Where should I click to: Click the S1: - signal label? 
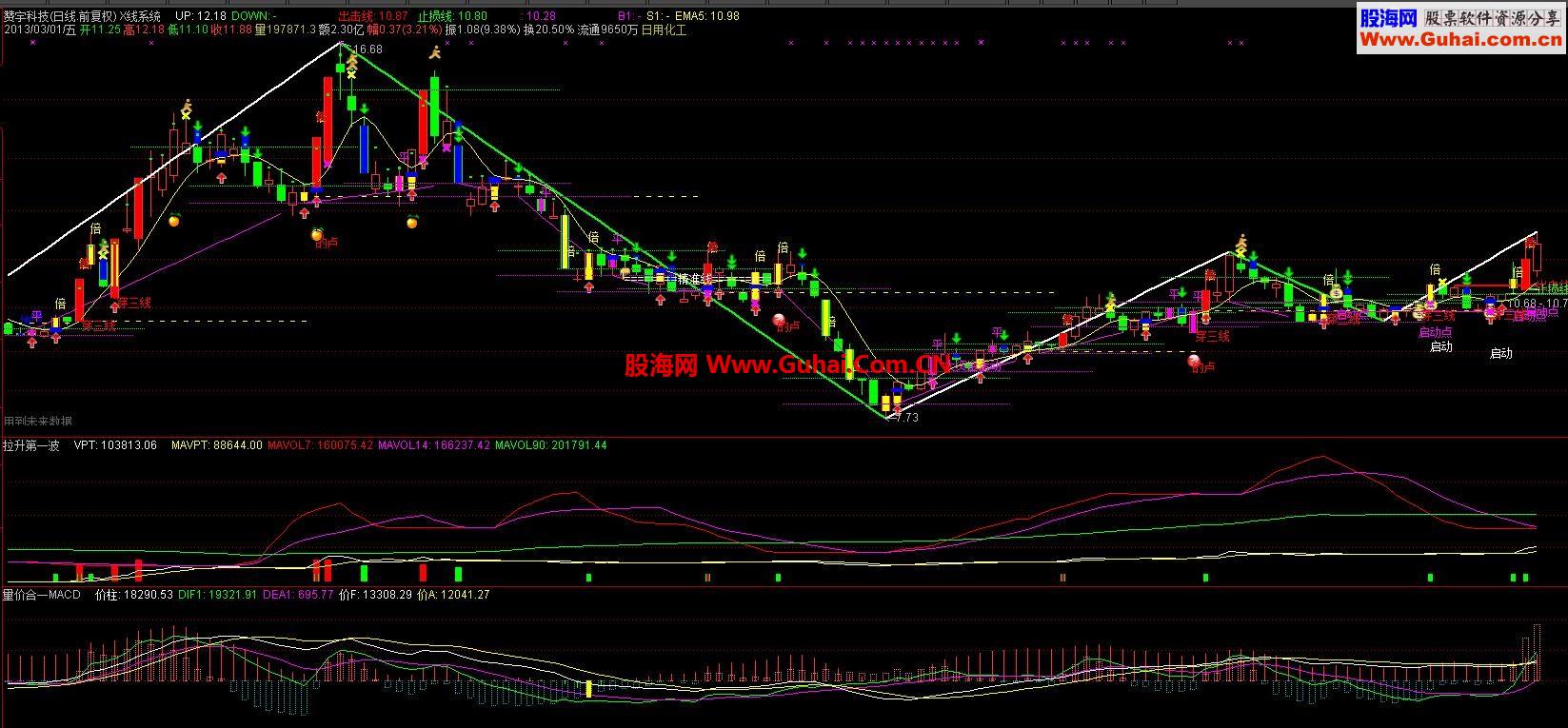(659, 16)
